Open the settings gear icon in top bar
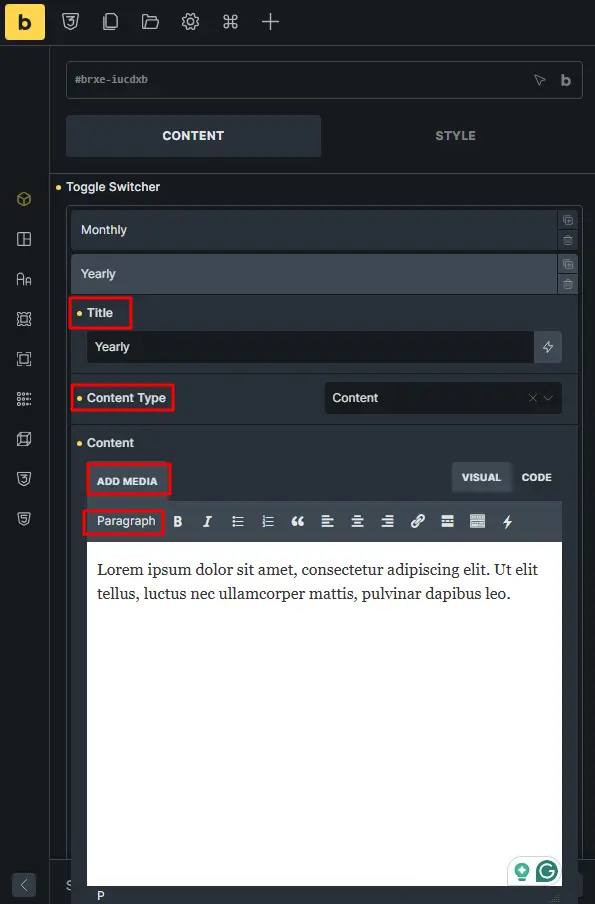This screenshot has width=595, height=904. pos(190,22)
